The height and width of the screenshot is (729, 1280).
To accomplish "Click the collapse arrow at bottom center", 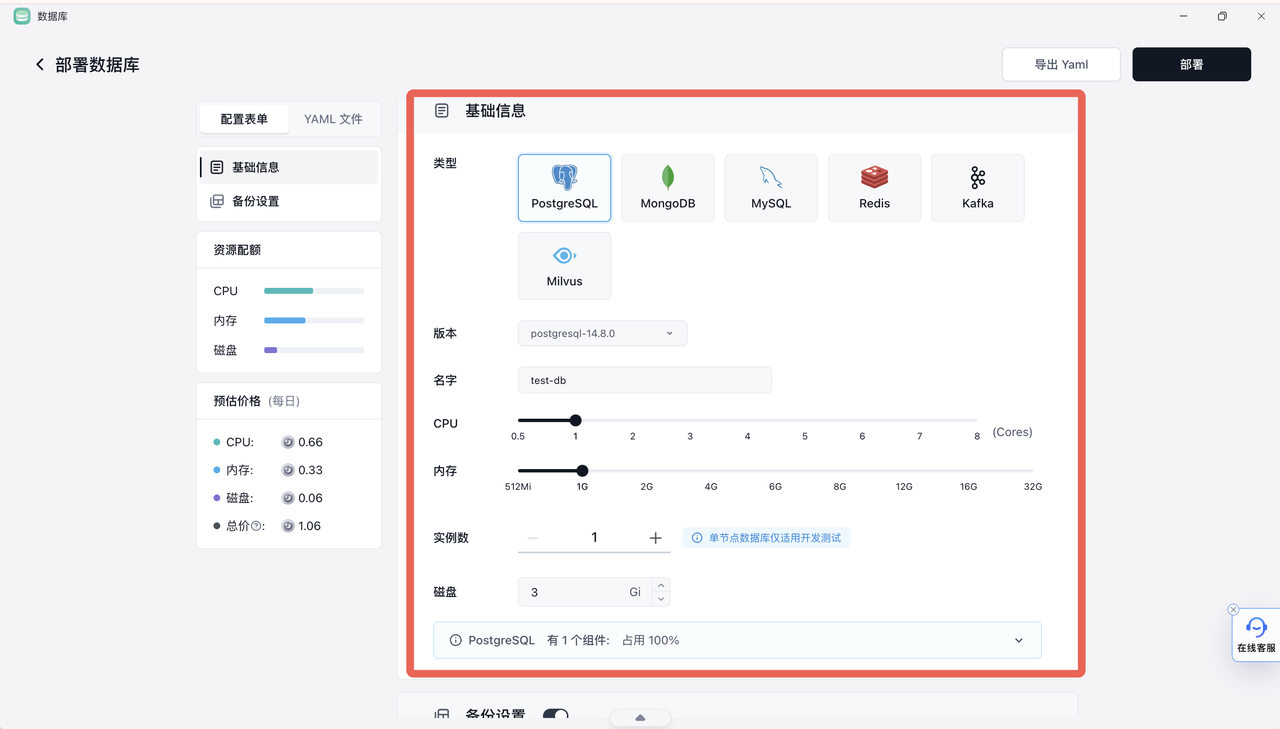I will point(640,718).
